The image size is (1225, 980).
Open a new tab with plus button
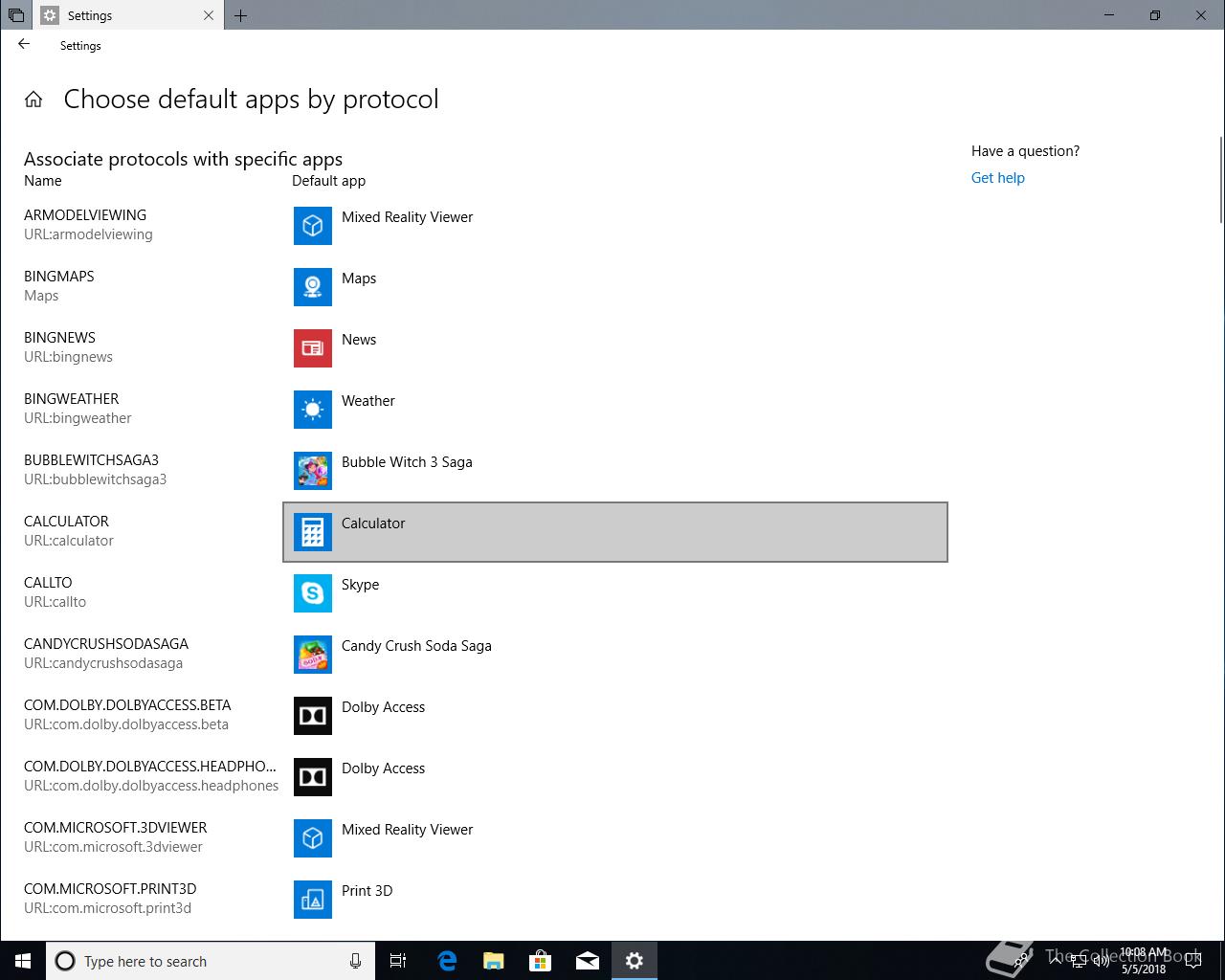click(x=240, y=15)
